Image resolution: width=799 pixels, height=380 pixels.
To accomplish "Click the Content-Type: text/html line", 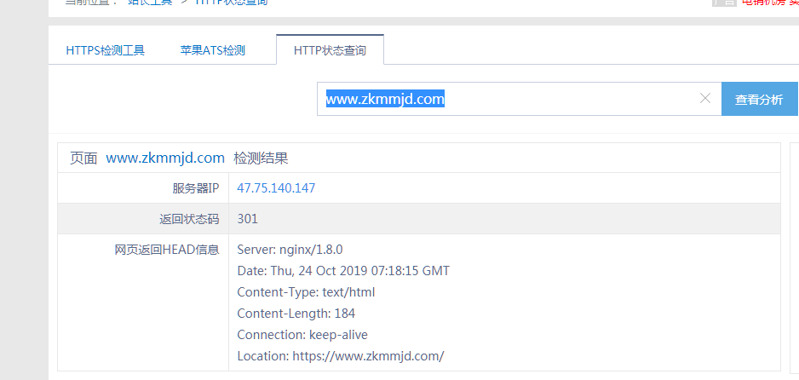I will click(x=306, y=292).
